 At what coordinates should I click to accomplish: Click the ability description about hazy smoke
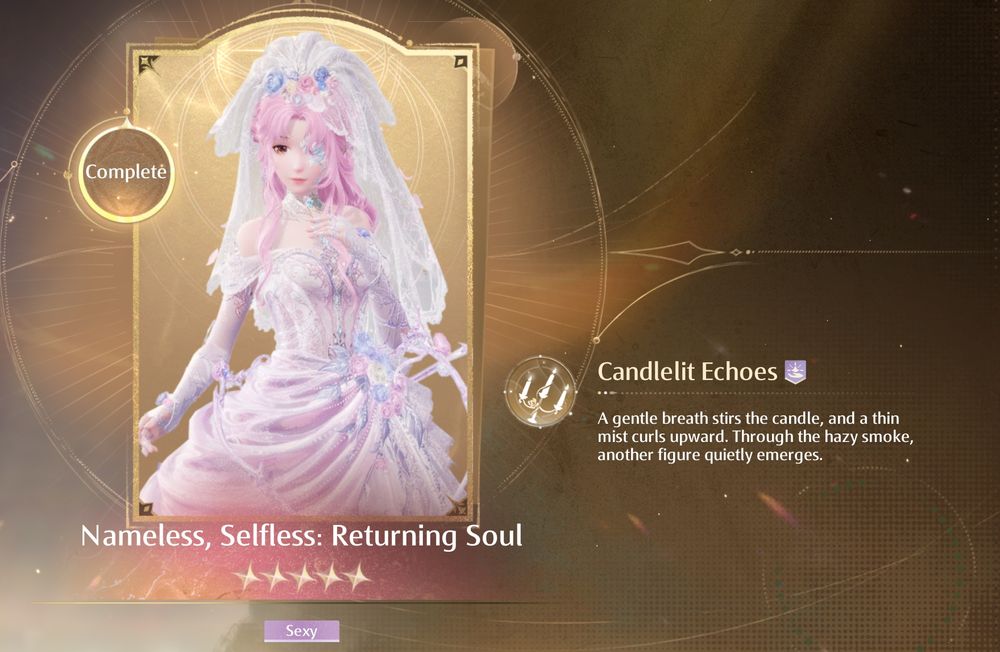pyautogui.click(x=756, y=436)
